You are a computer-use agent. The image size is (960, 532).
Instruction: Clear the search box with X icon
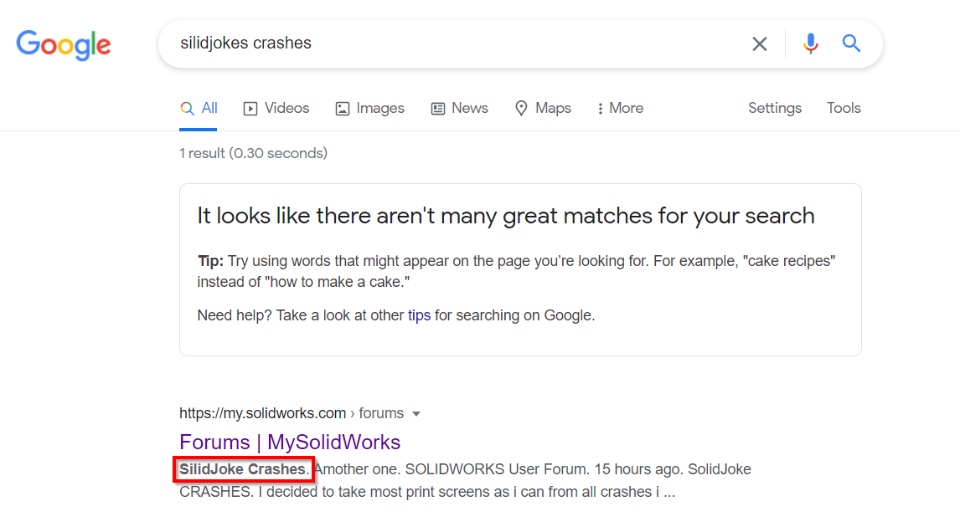click(x=760, y=44)
